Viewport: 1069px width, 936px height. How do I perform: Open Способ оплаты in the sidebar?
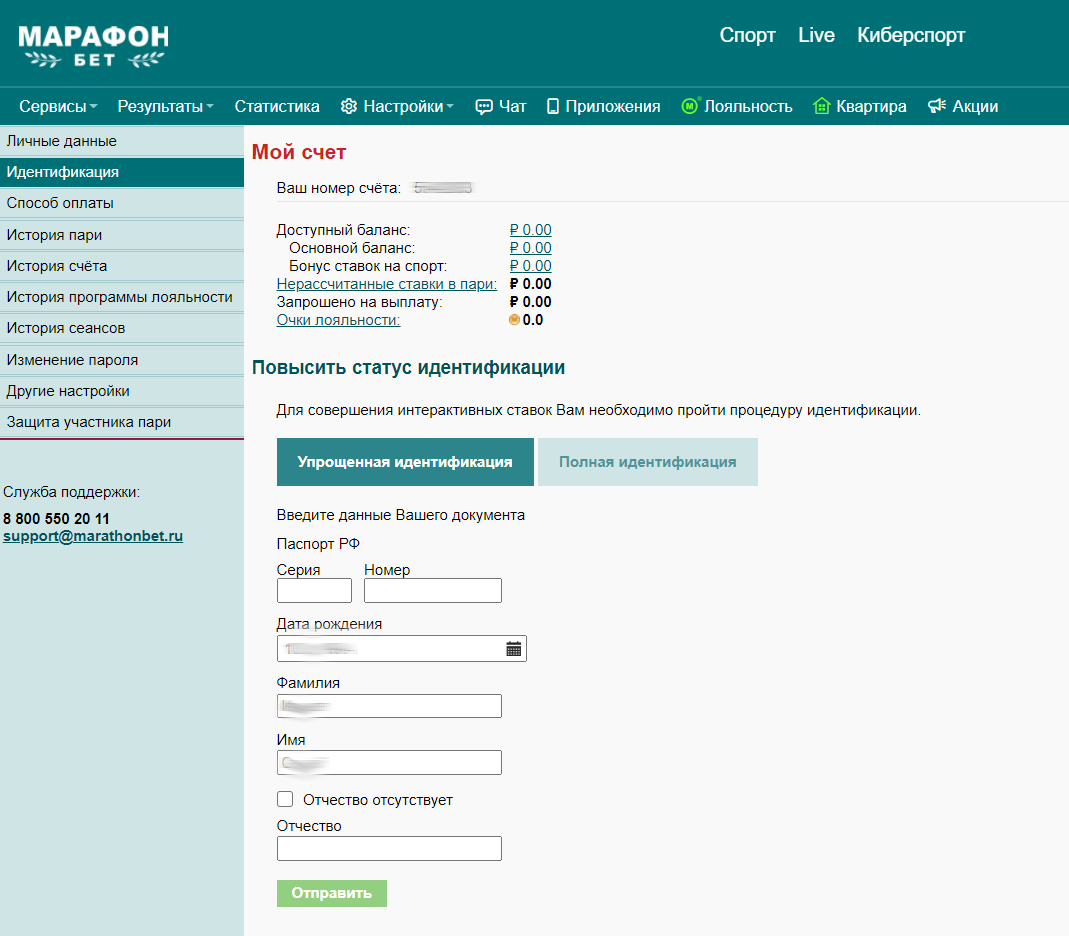coord(122,203)
